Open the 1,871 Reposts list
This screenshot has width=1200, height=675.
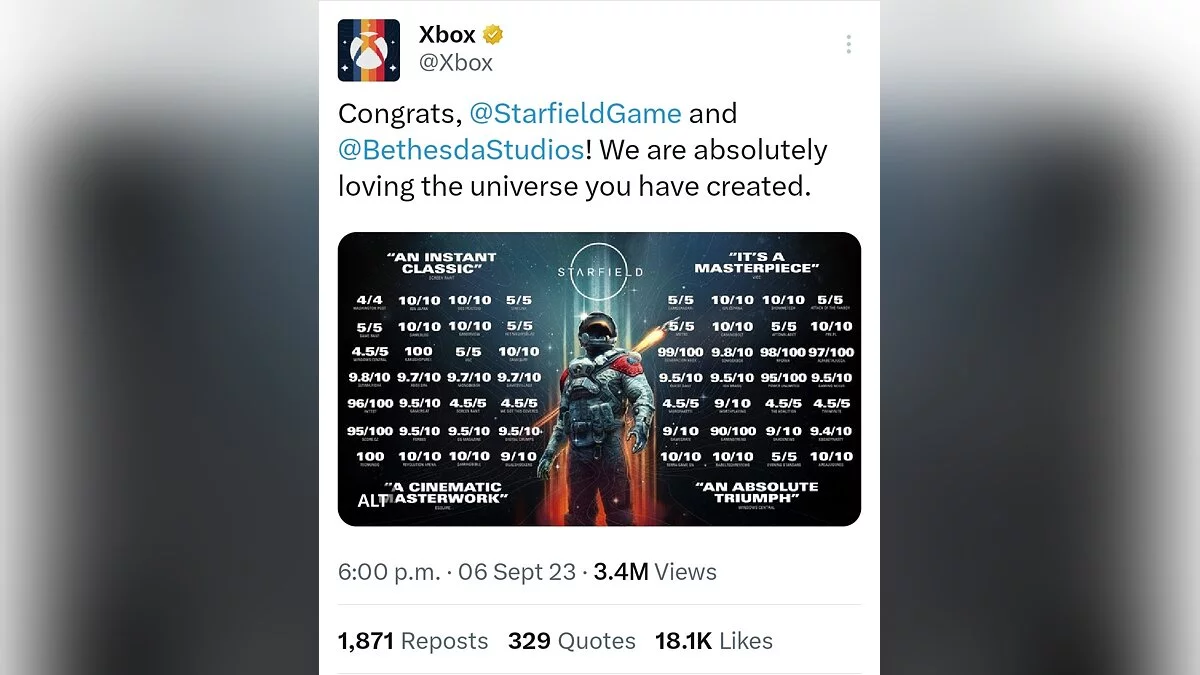[413, 641]
